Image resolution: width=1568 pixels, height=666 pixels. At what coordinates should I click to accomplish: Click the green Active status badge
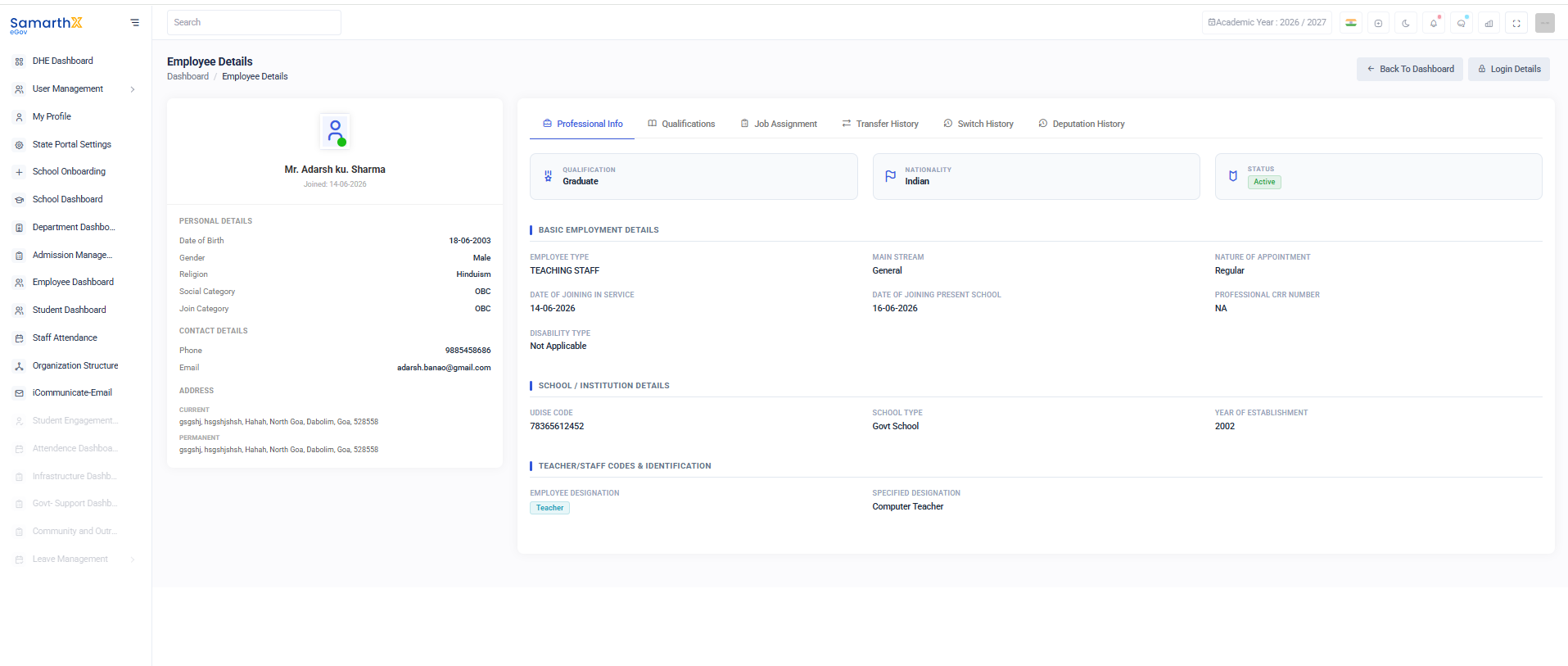pos(1264,182)
